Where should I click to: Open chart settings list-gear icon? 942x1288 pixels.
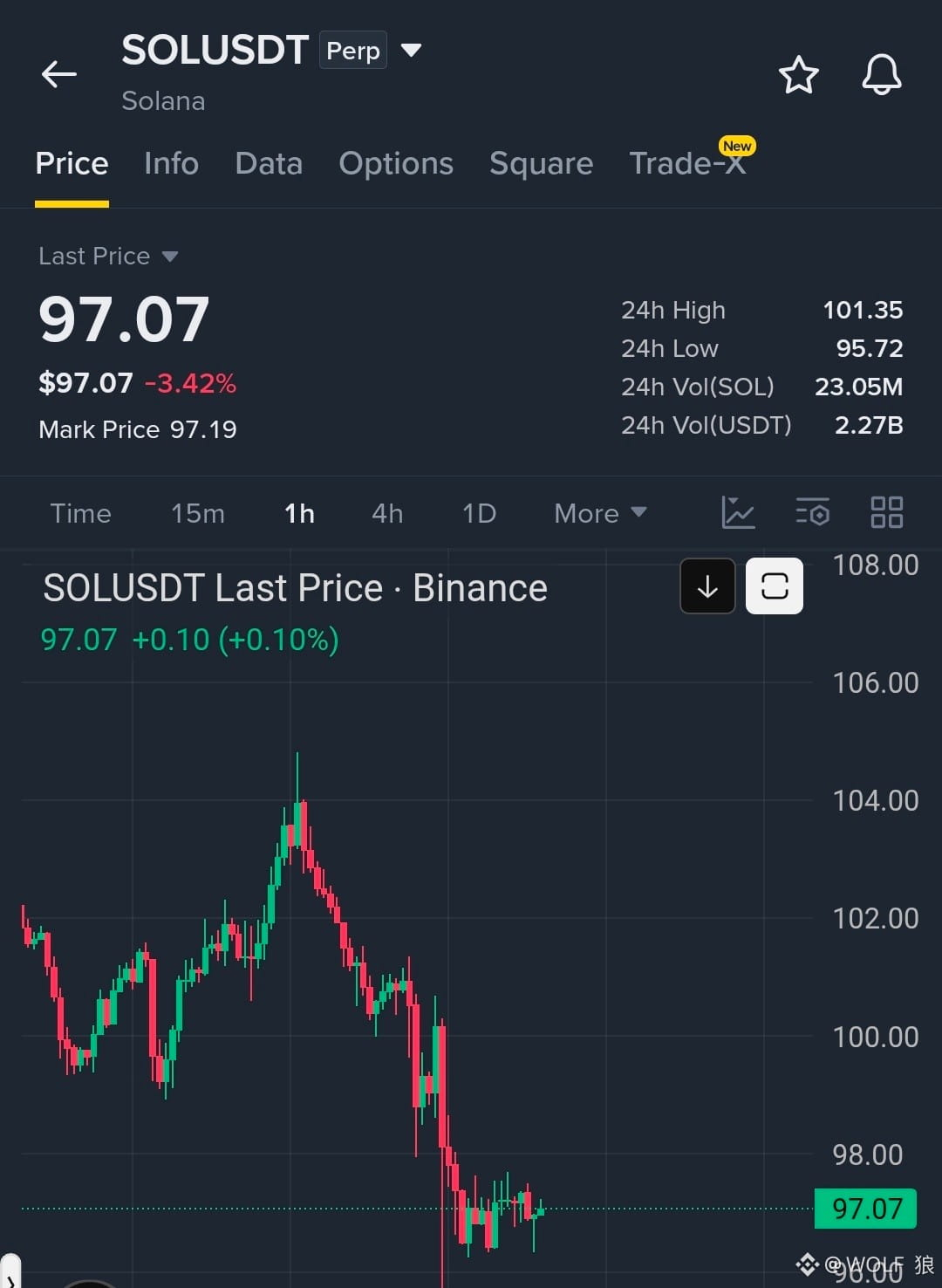(x=813, y=512)
